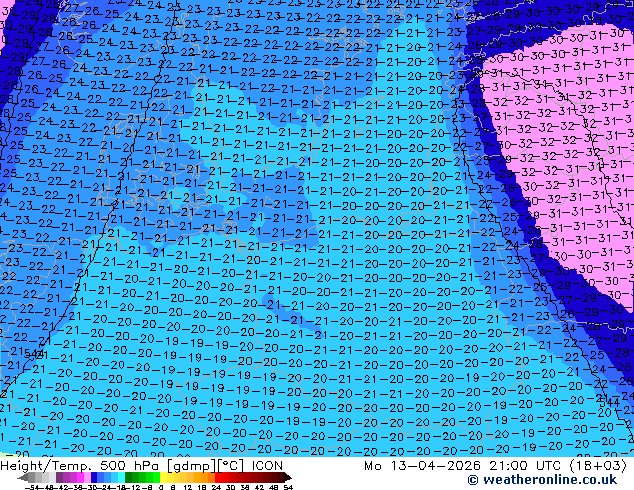Click the dark brown right arrow of the color scale
Image resolution: width=634 pixels, height=490 pixels.
coord(287,477)
